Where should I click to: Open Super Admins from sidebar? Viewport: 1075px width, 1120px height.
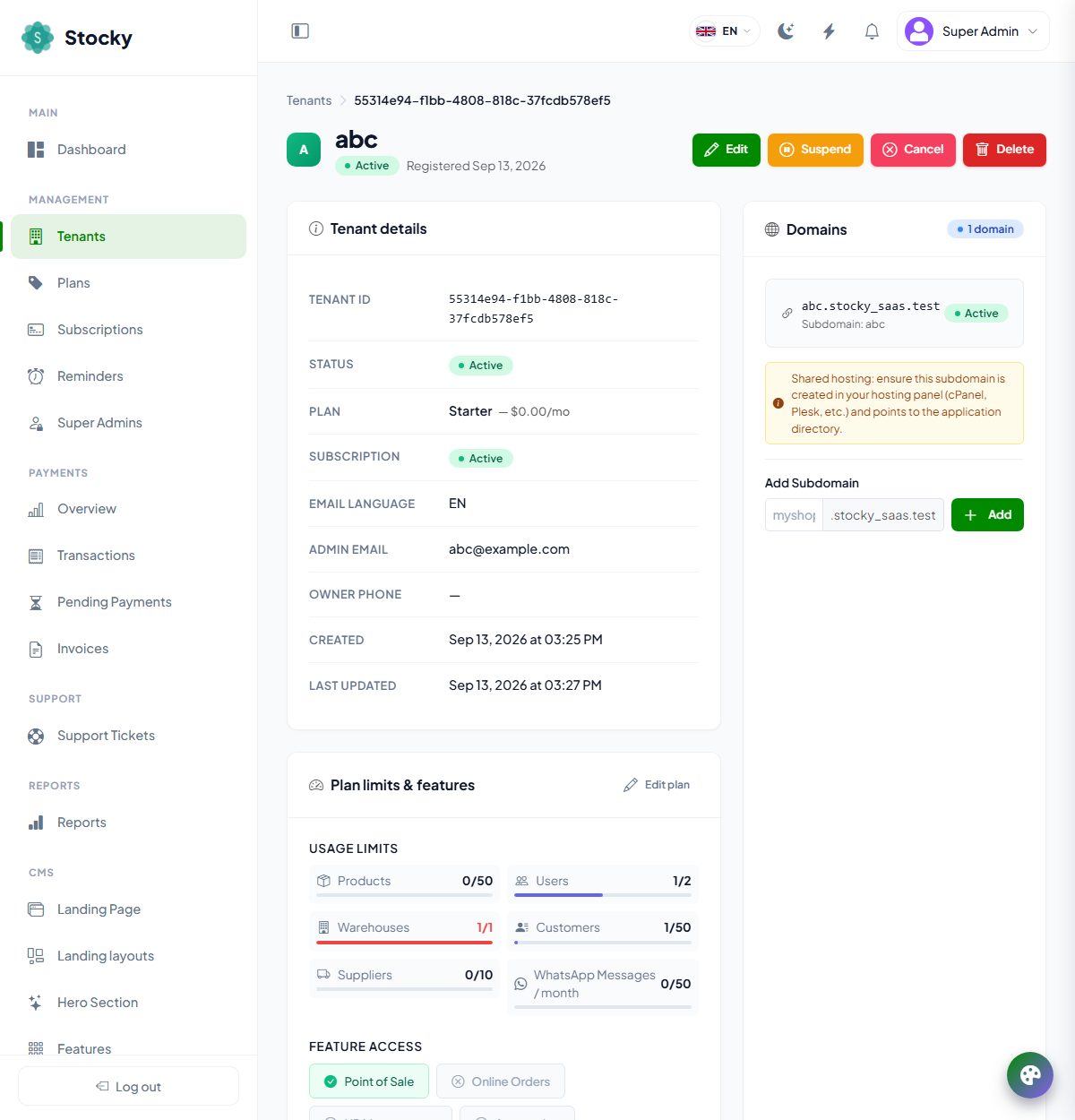click(x=128, y=423)
